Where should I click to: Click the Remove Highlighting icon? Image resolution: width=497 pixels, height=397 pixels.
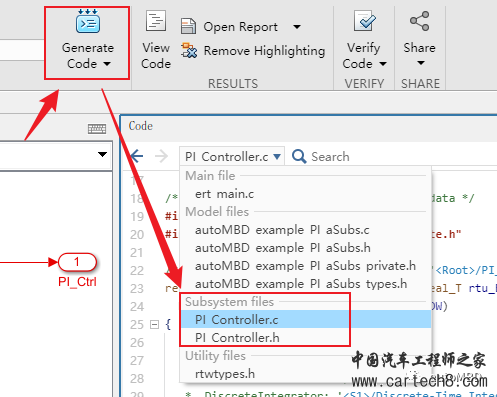(x=189, y=51)
